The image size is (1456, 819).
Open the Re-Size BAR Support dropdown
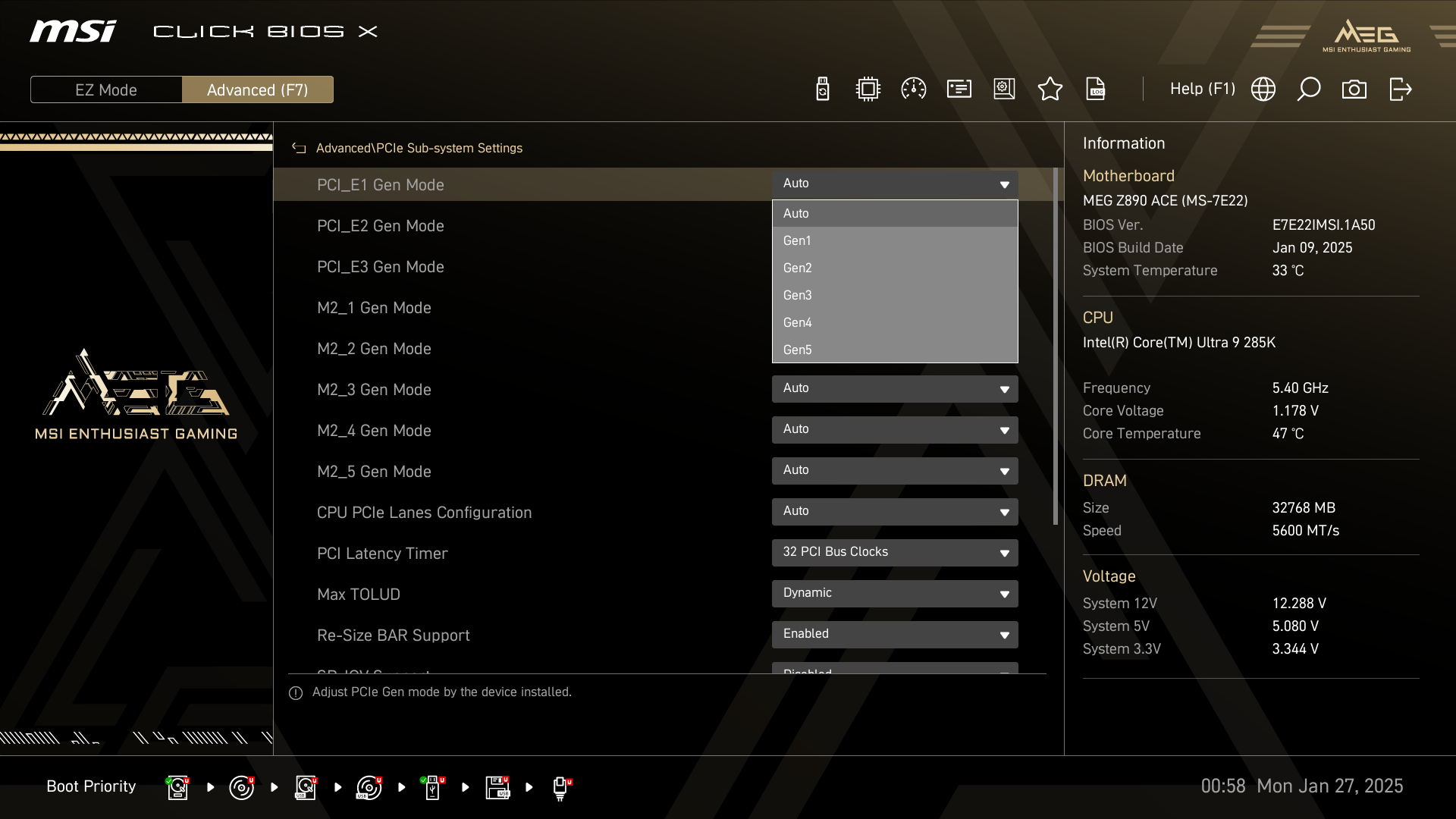point(894,634)
